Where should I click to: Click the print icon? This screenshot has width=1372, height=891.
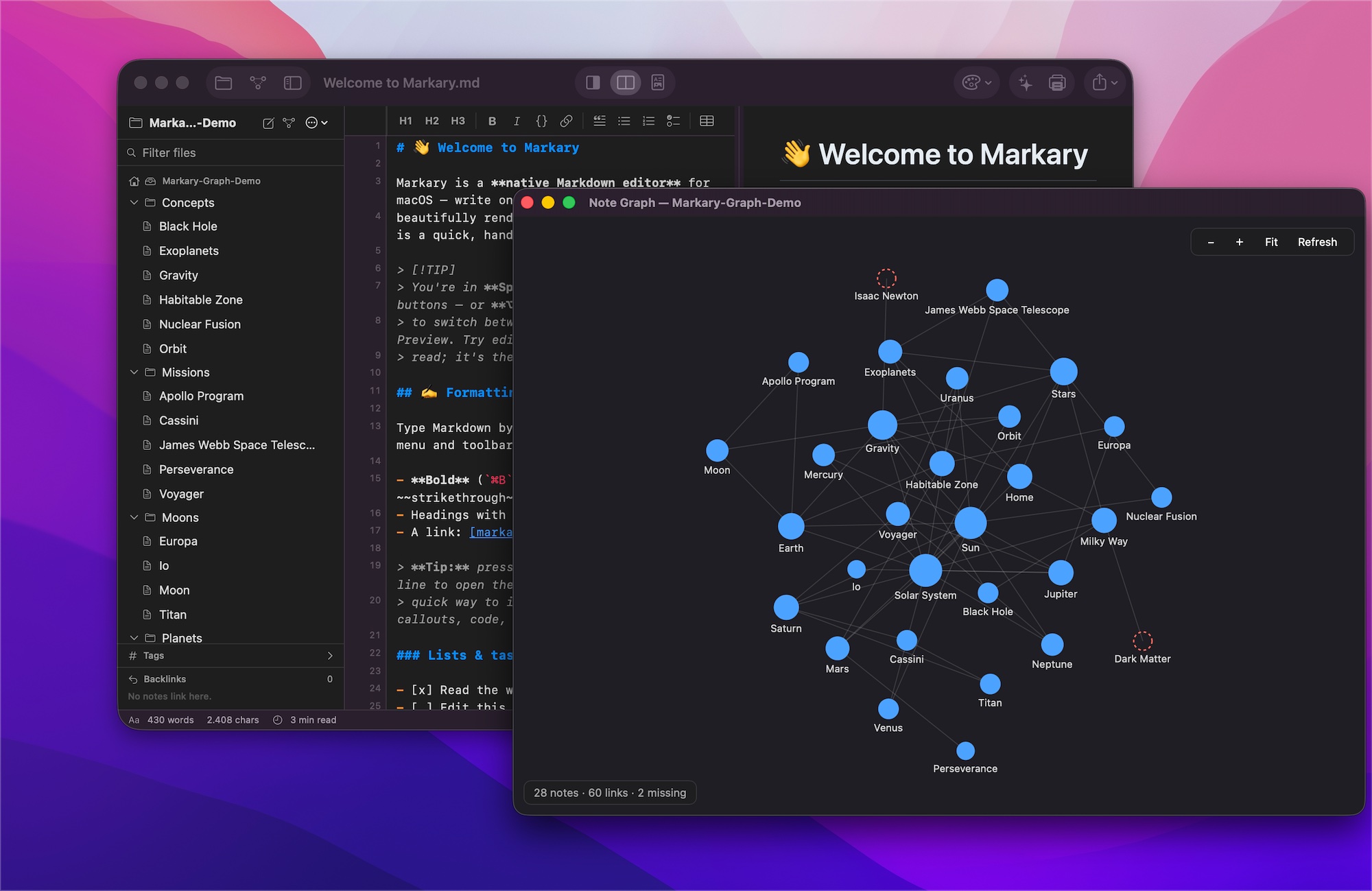pyautogui.click(x=1057, y=83)
